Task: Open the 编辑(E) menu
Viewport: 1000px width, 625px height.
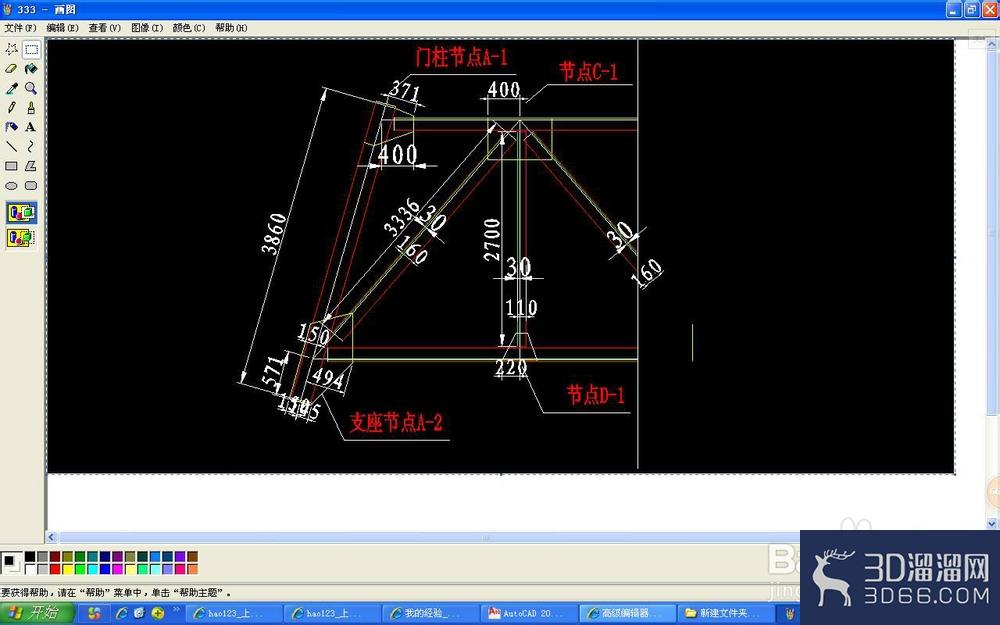Action: [62, 28]
